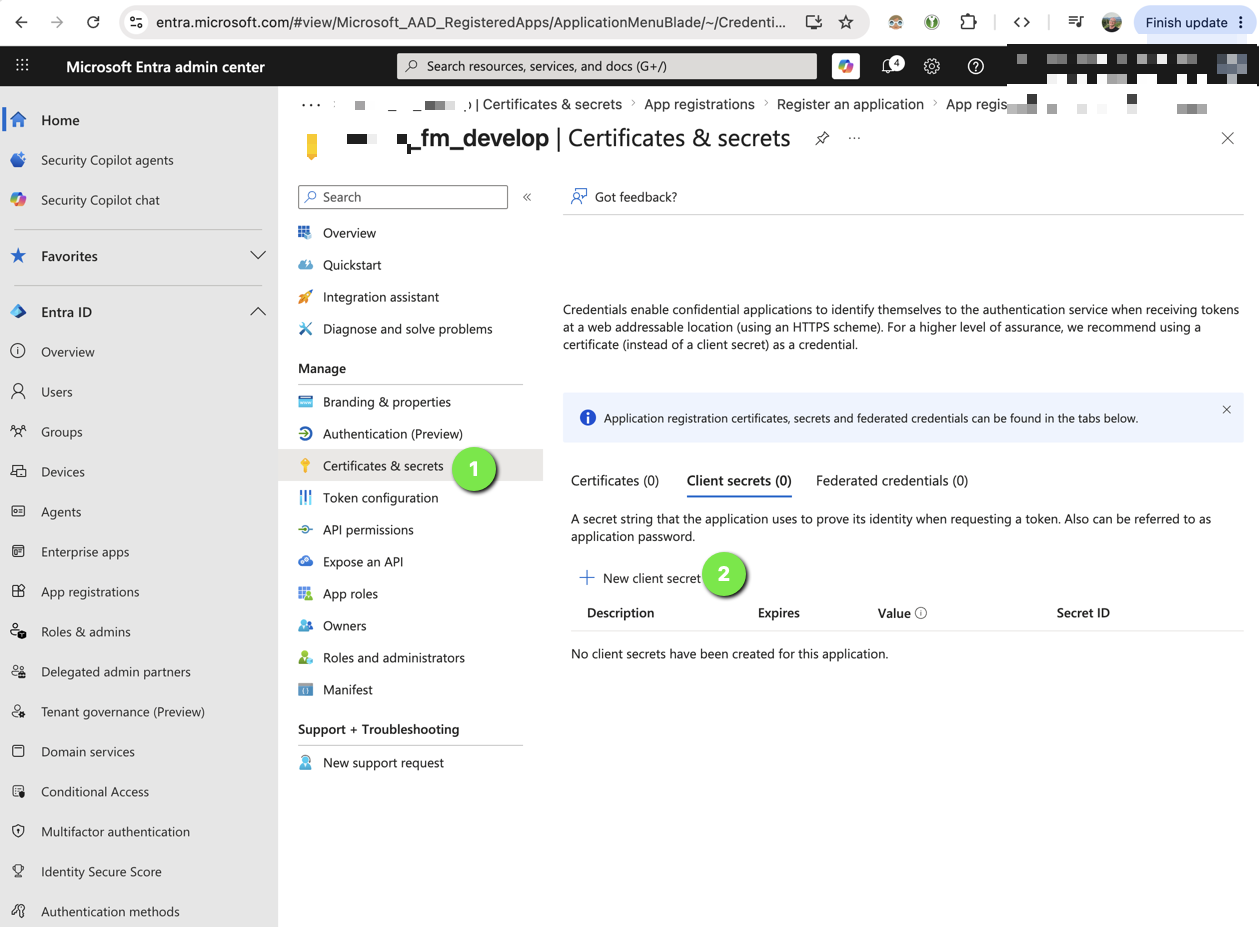Open portal settings gear icon

coord(932,66)
